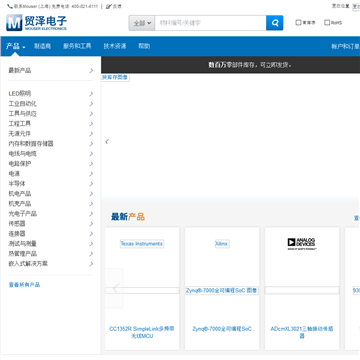Open the 制造商 manufacturers menu

[x=42, y=46]
